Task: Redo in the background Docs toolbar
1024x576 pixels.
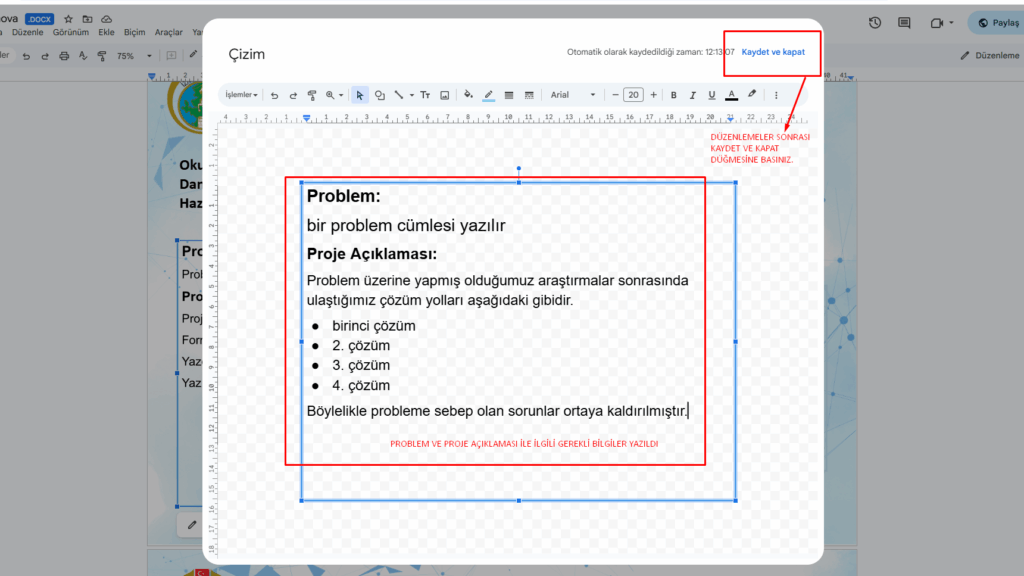Action: point(45,56)
